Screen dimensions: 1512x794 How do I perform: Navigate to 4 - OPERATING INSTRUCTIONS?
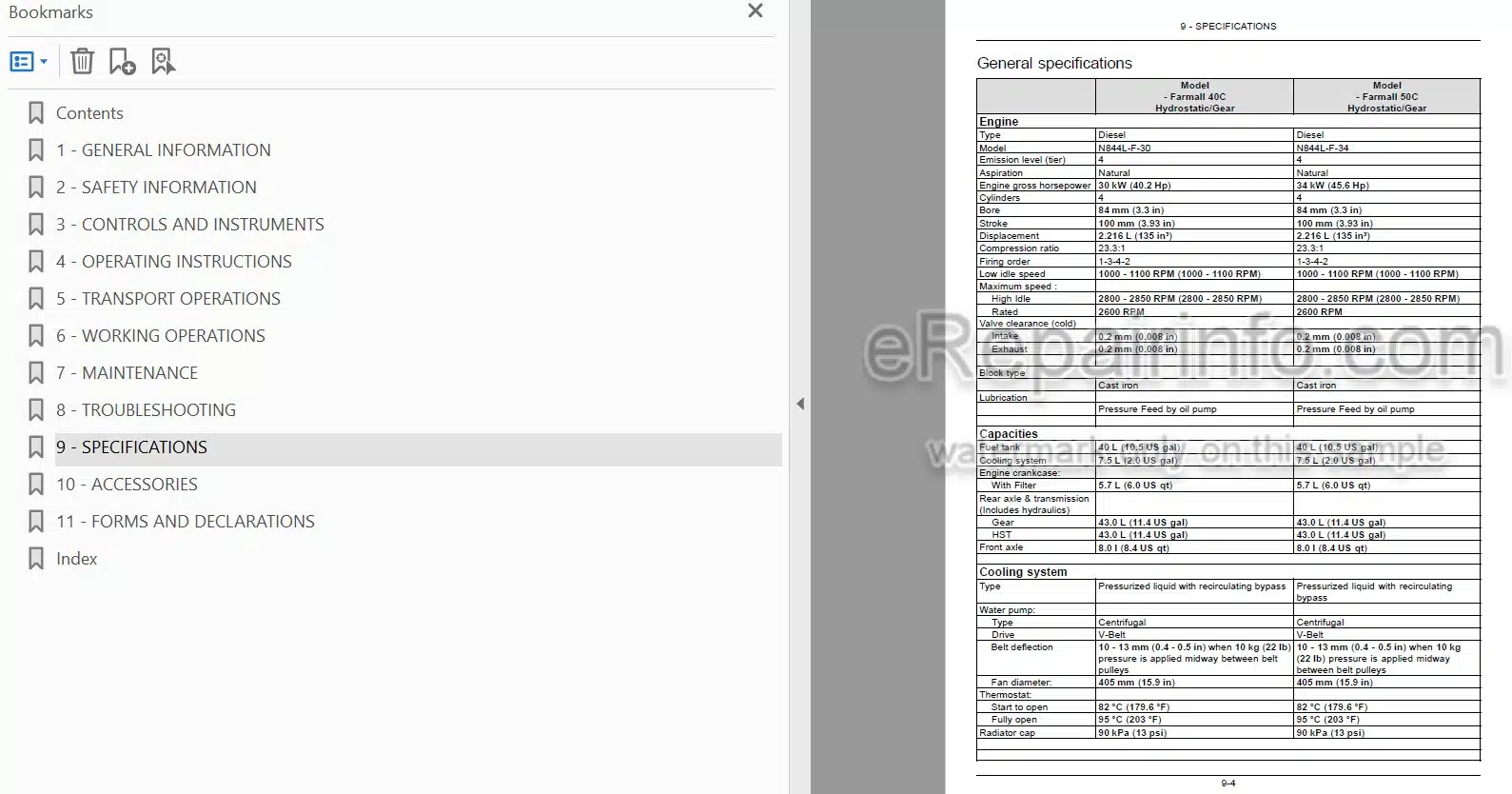(x=173, y=262)
